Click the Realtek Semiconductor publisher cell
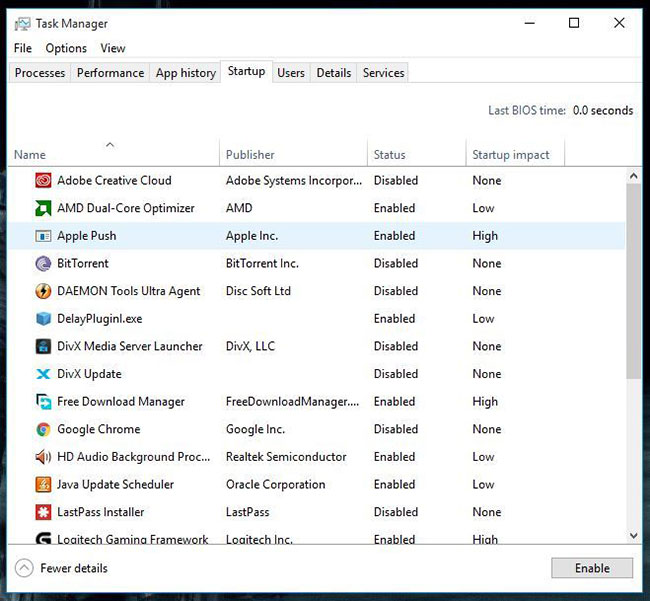Image resolution: width=650 pixels, height=601 pixels. pos(286,457)
